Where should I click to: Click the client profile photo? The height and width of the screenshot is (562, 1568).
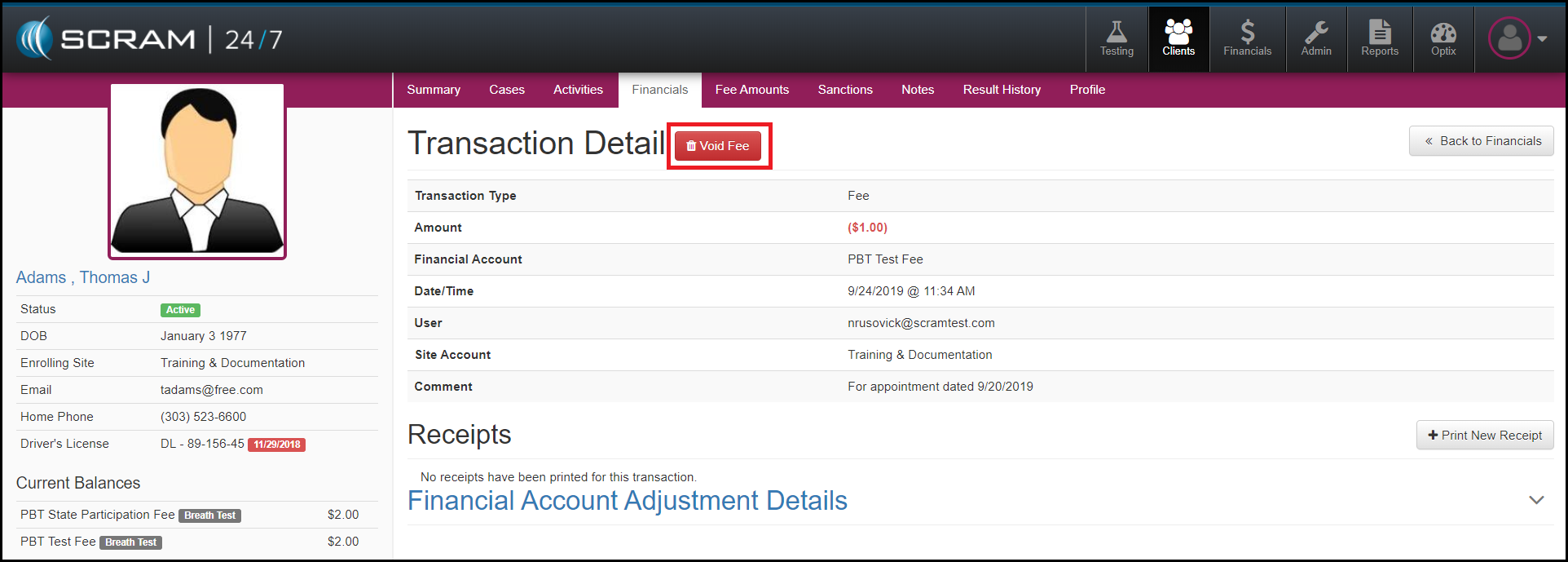pos(197,171)
